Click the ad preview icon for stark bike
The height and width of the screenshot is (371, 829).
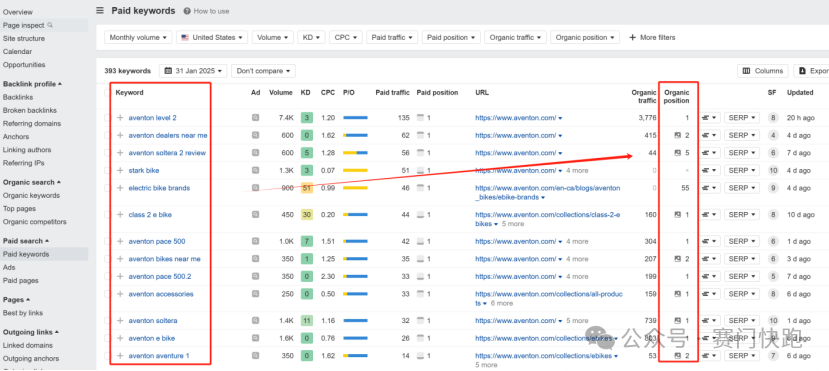pos(255,171)
